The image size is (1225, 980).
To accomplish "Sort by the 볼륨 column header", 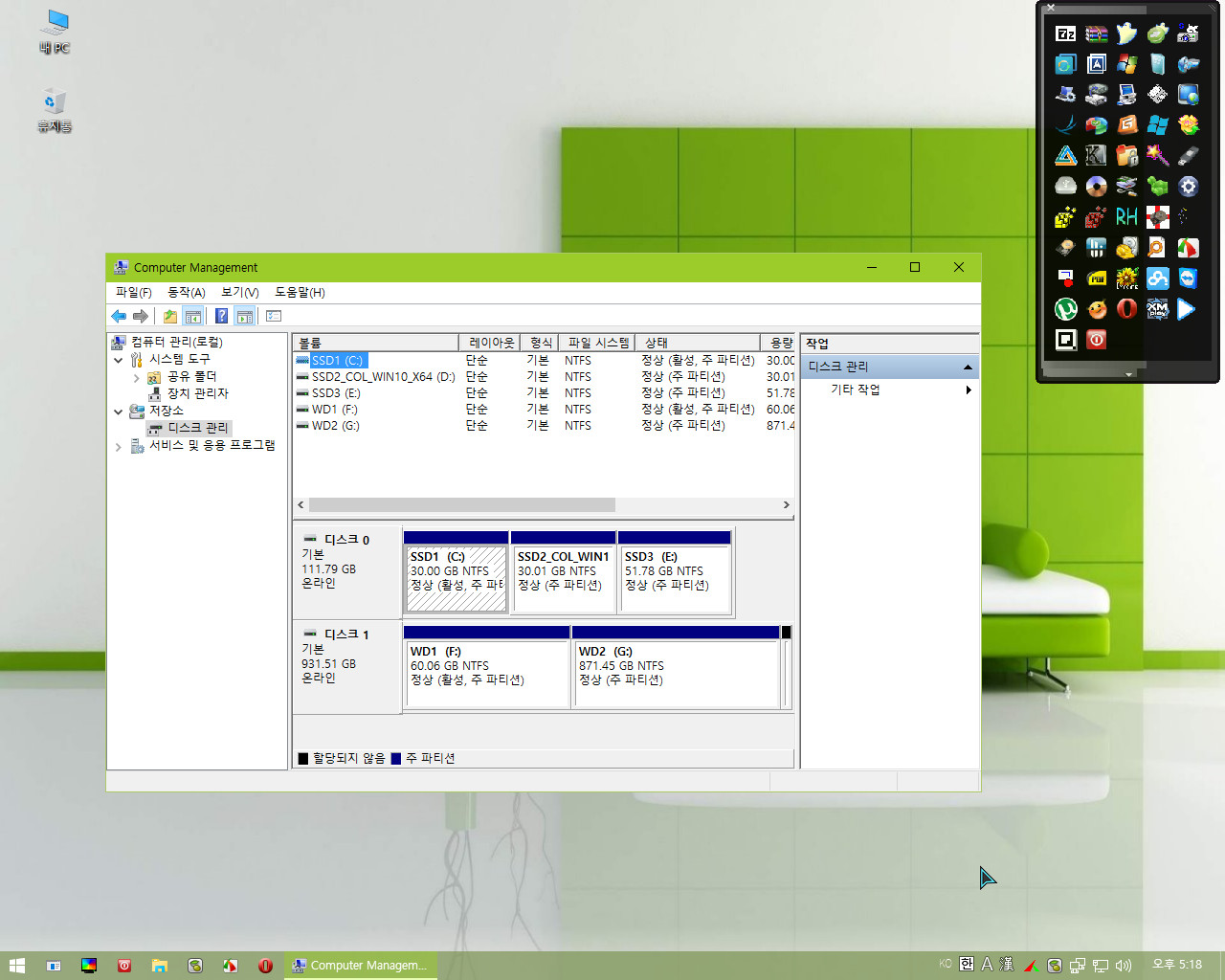I will [x=376, y=343].
